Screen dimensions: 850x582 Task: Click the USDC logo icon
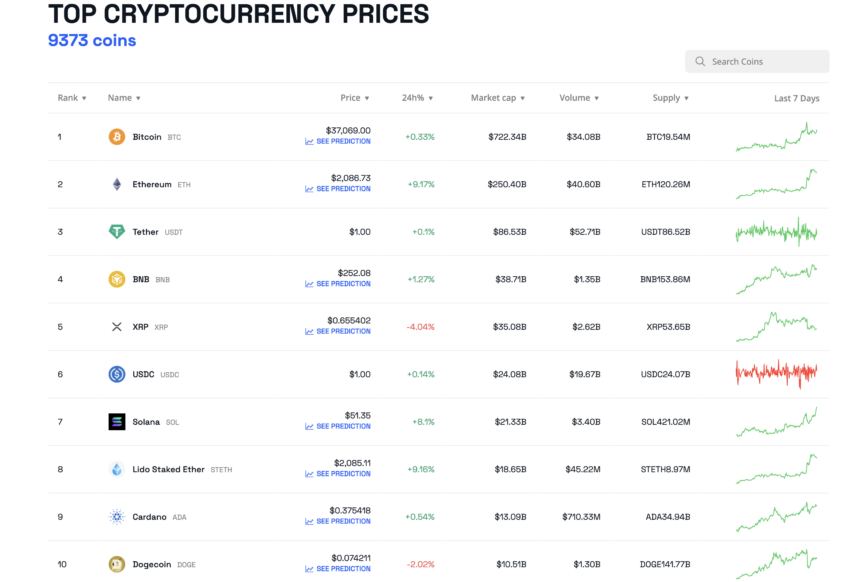[x=117, y=374]
